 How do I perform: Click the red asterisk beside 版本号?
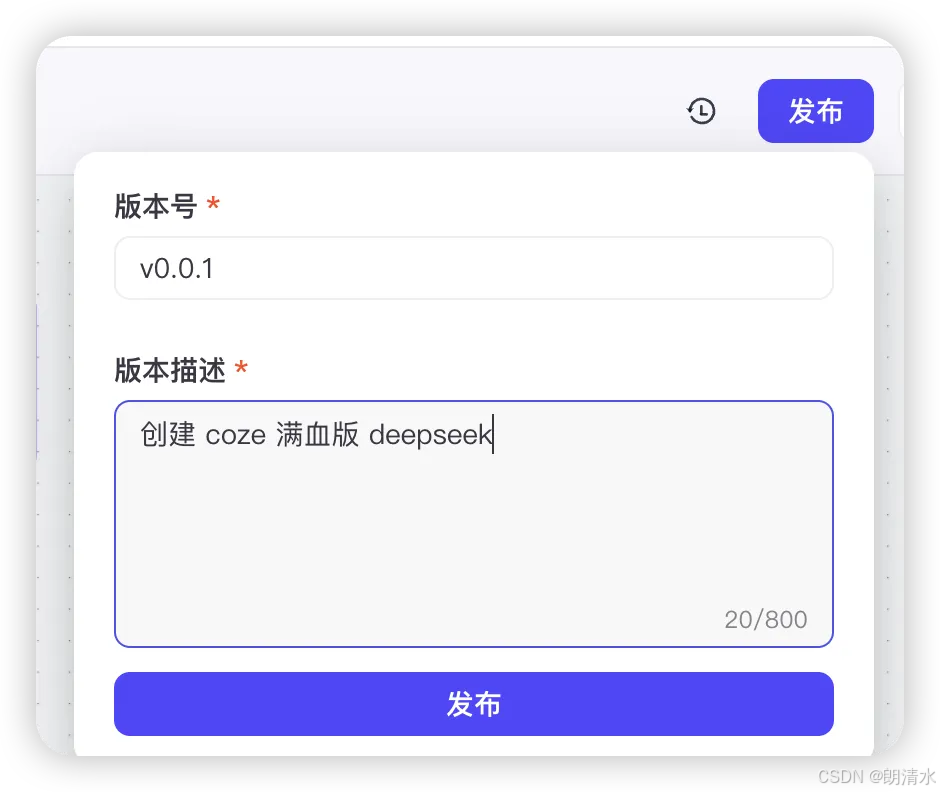213,204
